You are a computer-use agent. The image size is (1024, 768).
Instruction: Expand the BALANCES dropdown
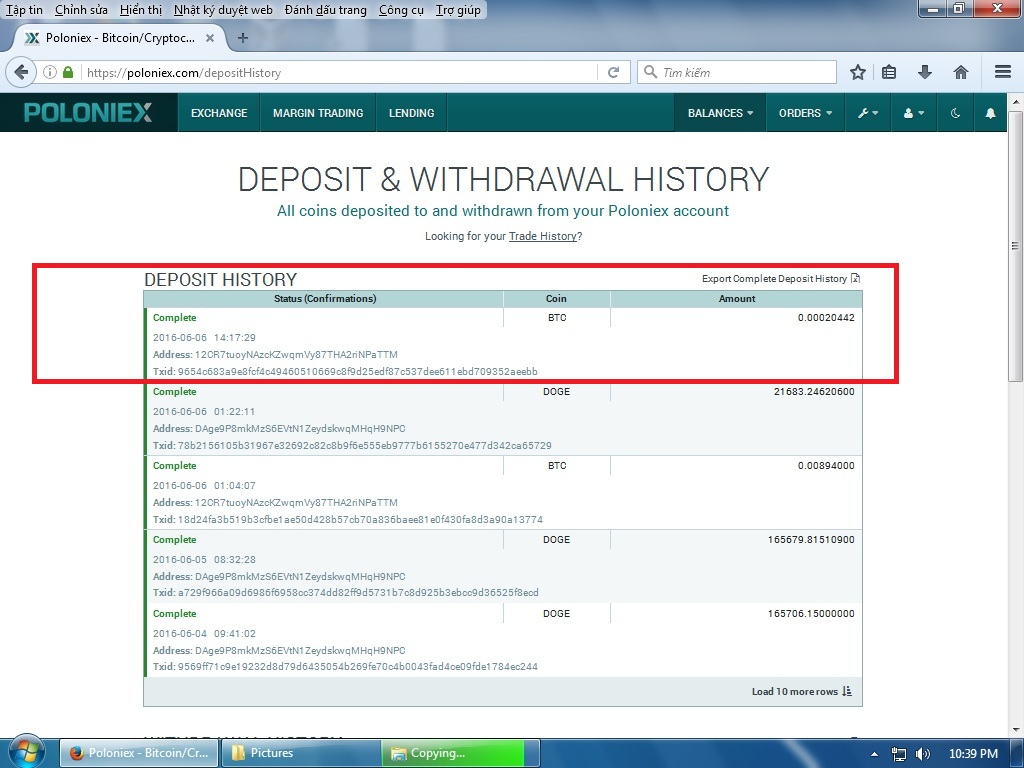click(x=720, y=113)
